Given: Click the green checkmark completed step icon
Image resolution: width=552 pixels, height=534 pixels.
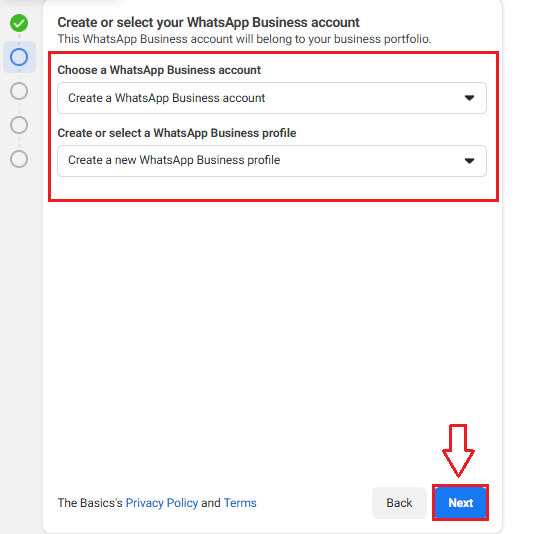Looking at the screenshot, I should coord(19,23).
